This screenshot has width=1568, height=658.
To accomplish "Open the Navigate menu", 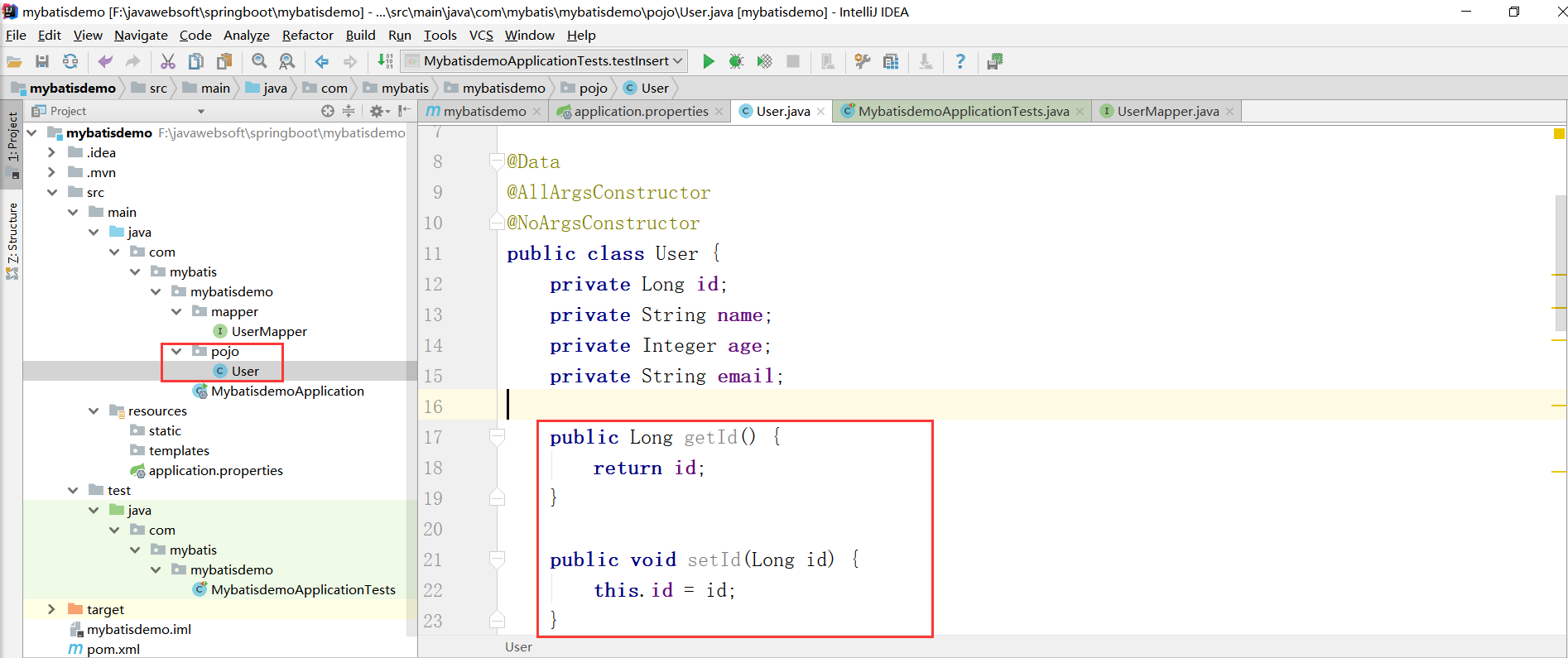I will tap(141, 35).
